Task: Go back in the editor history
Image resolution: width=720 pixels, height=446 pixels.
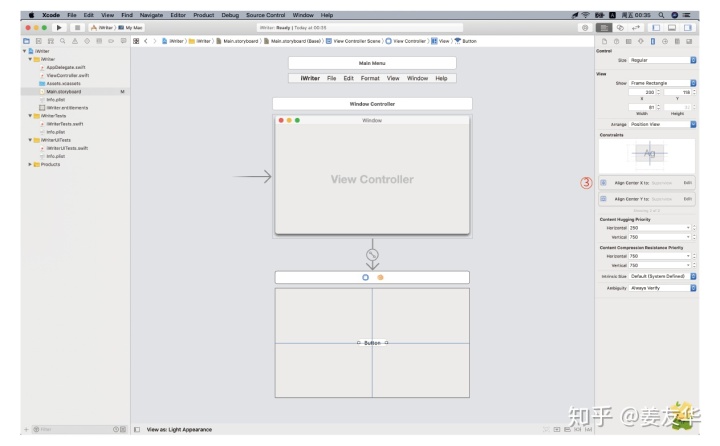Action: click(x=146, y=41)
